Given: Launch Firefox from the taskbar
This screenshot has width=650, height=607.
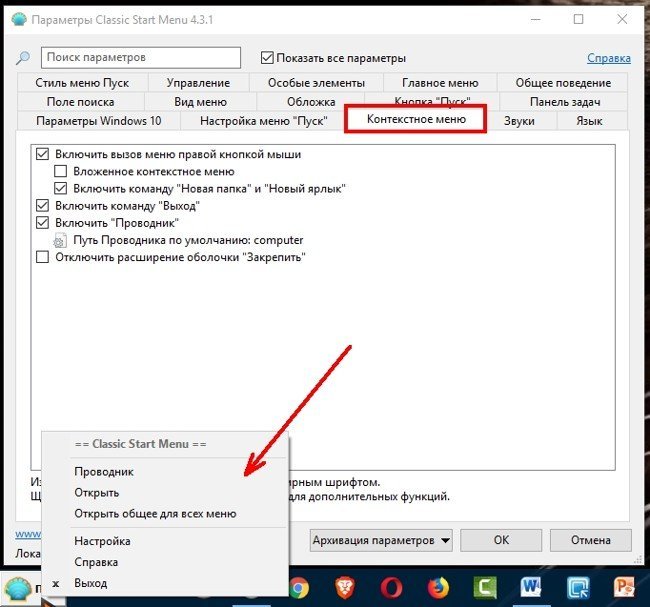Looking at the screenshot, I should click(438, 588).
